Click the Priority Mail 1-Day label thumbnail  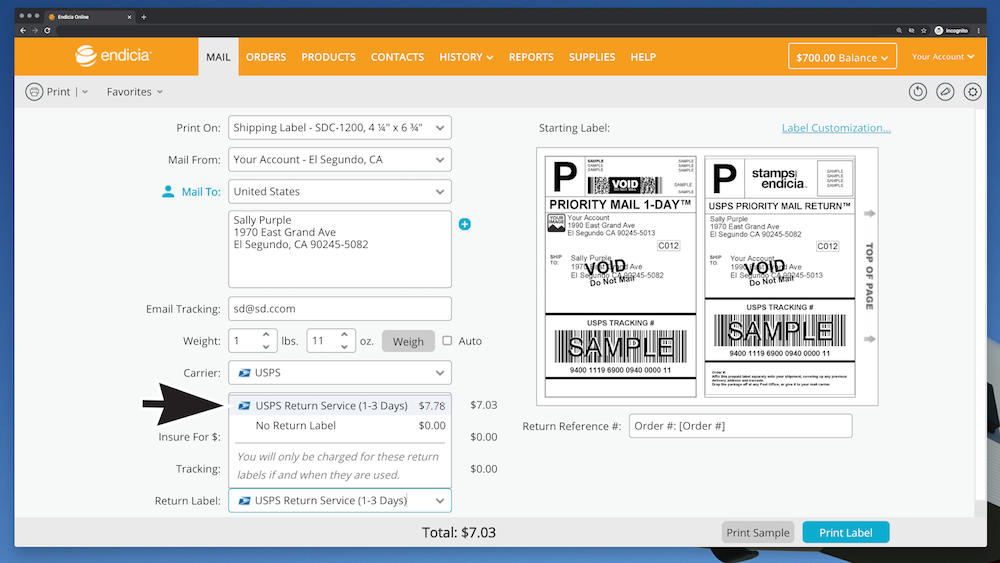[621, 276]
